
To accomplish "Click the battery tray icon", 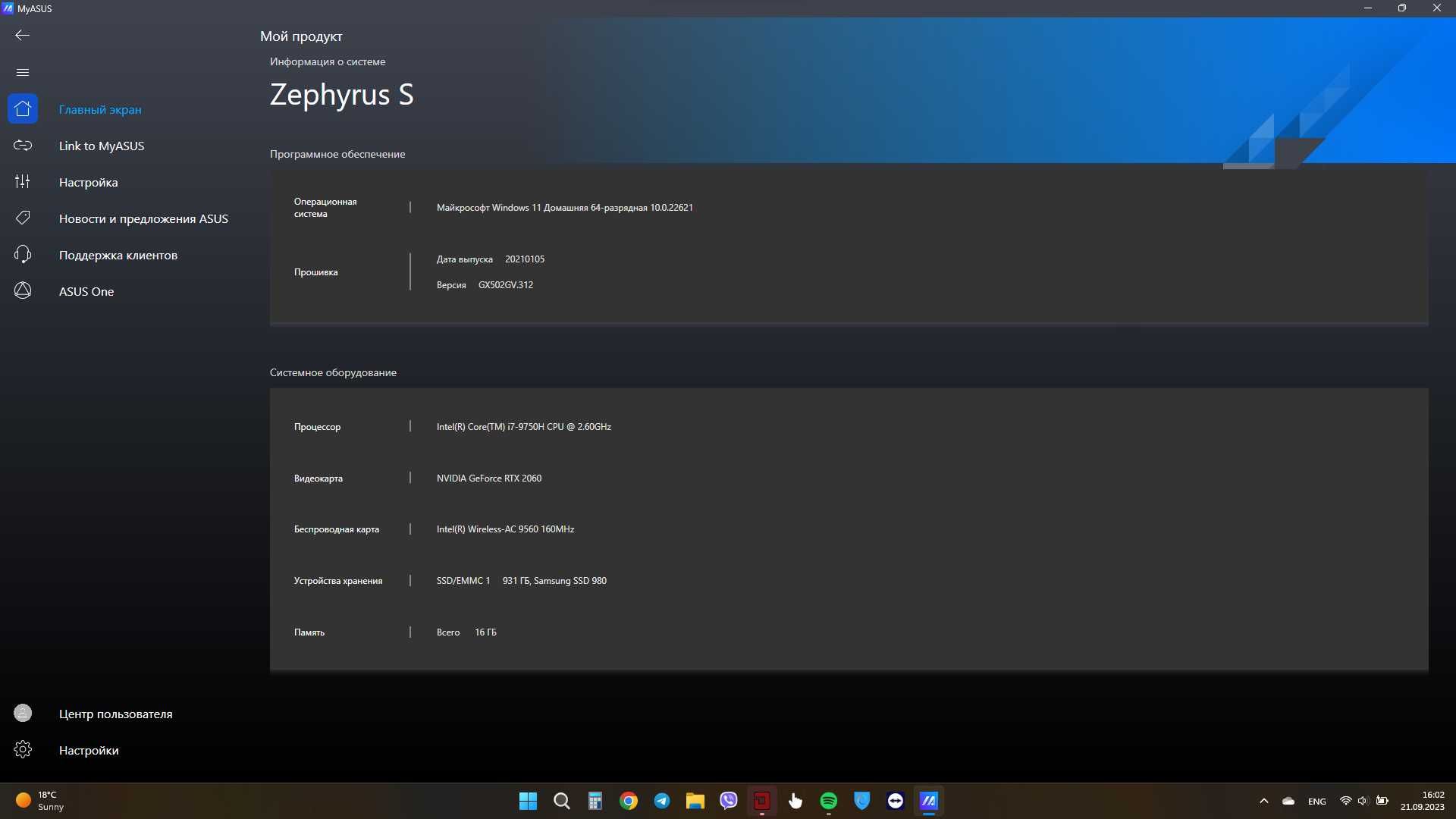I will [x=1382, y=801].
